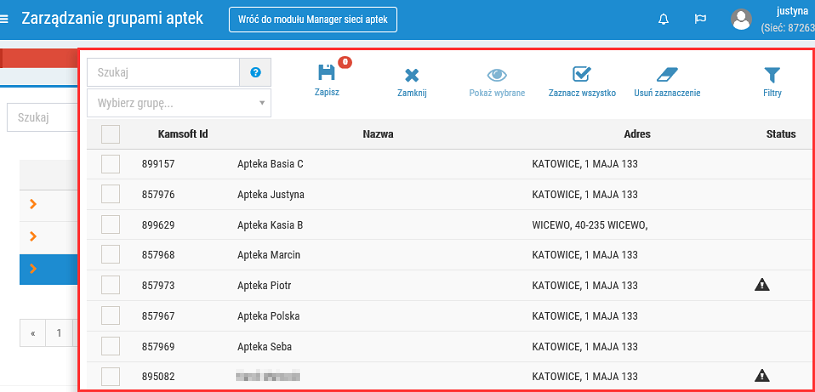Click the Usuń zaznaczenie eraser icon

667,75
